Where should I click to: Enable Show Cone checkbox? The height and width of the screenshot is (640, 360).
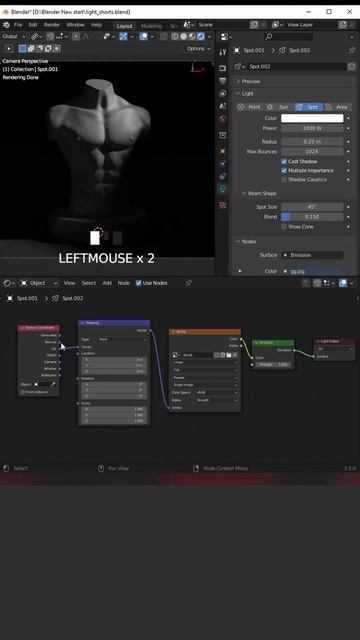[284, 227]
